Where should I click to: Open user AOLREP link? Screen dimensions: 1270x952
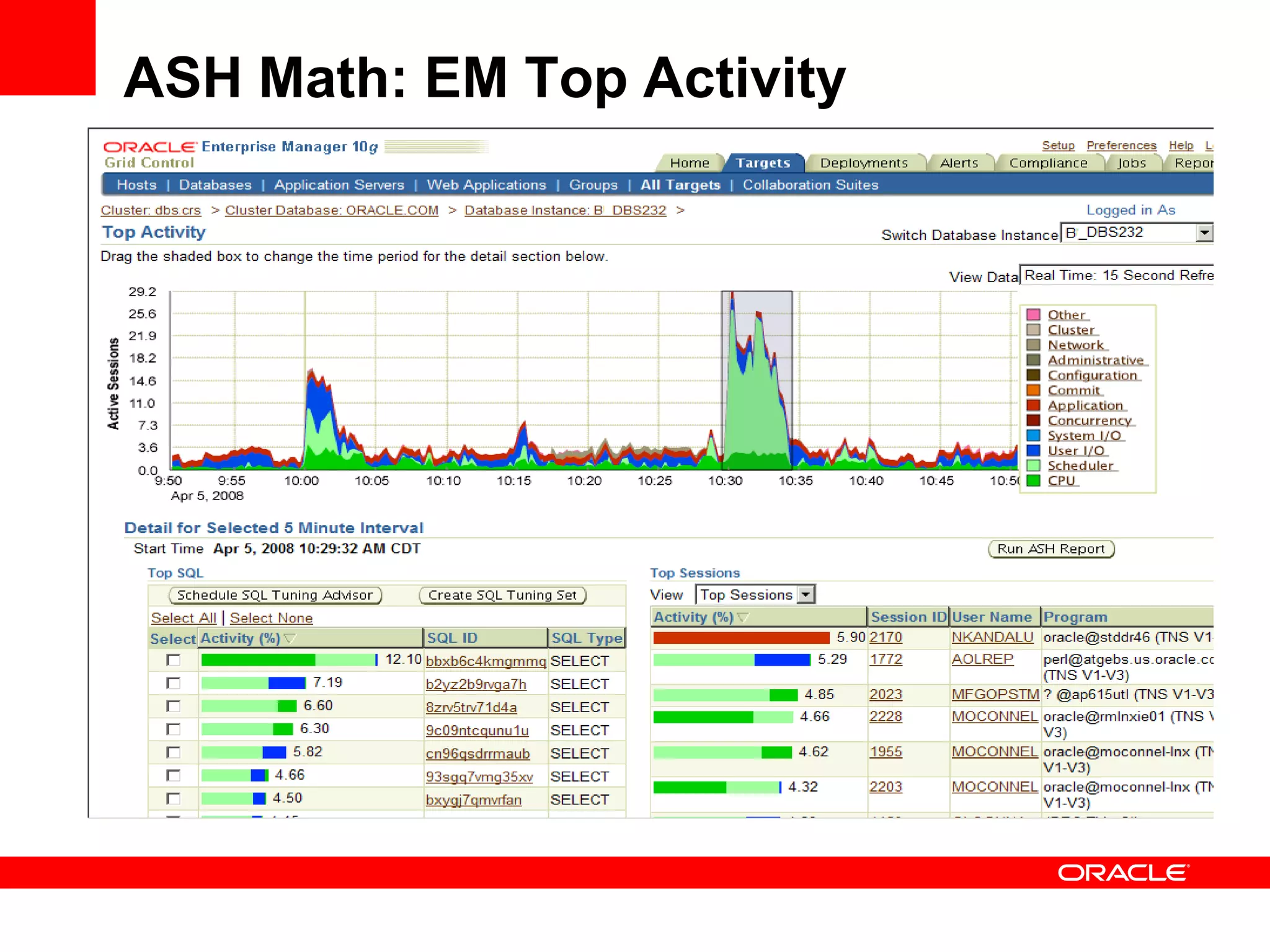[982, 659]
